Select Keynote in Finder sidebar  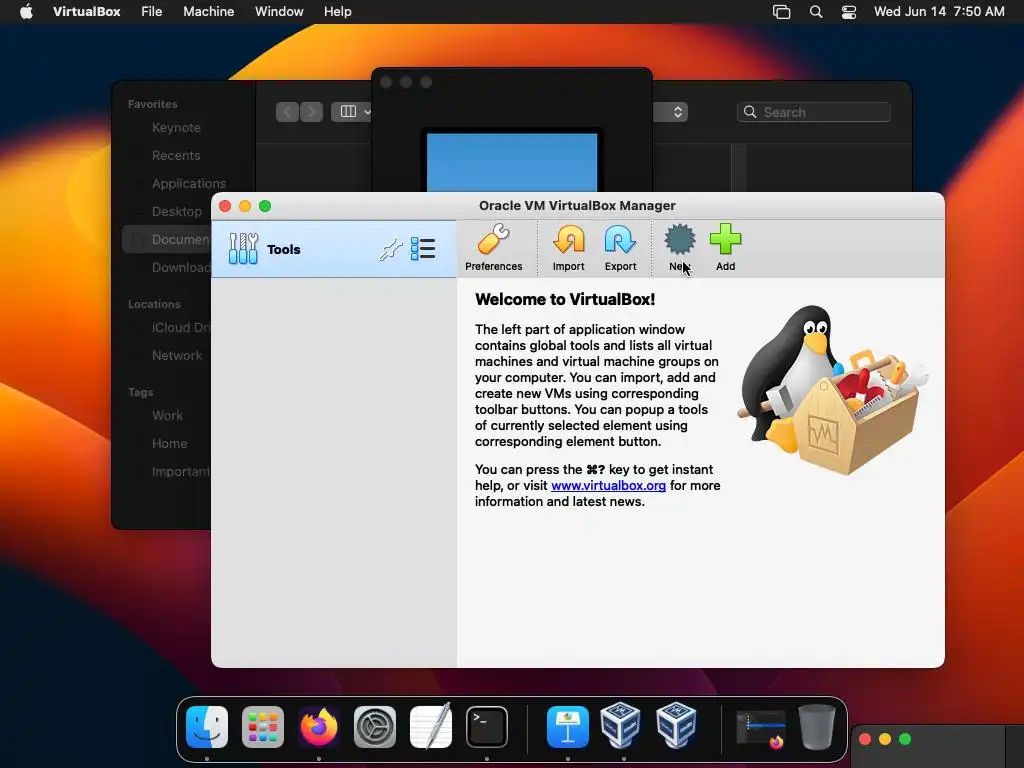pos(176,127)
